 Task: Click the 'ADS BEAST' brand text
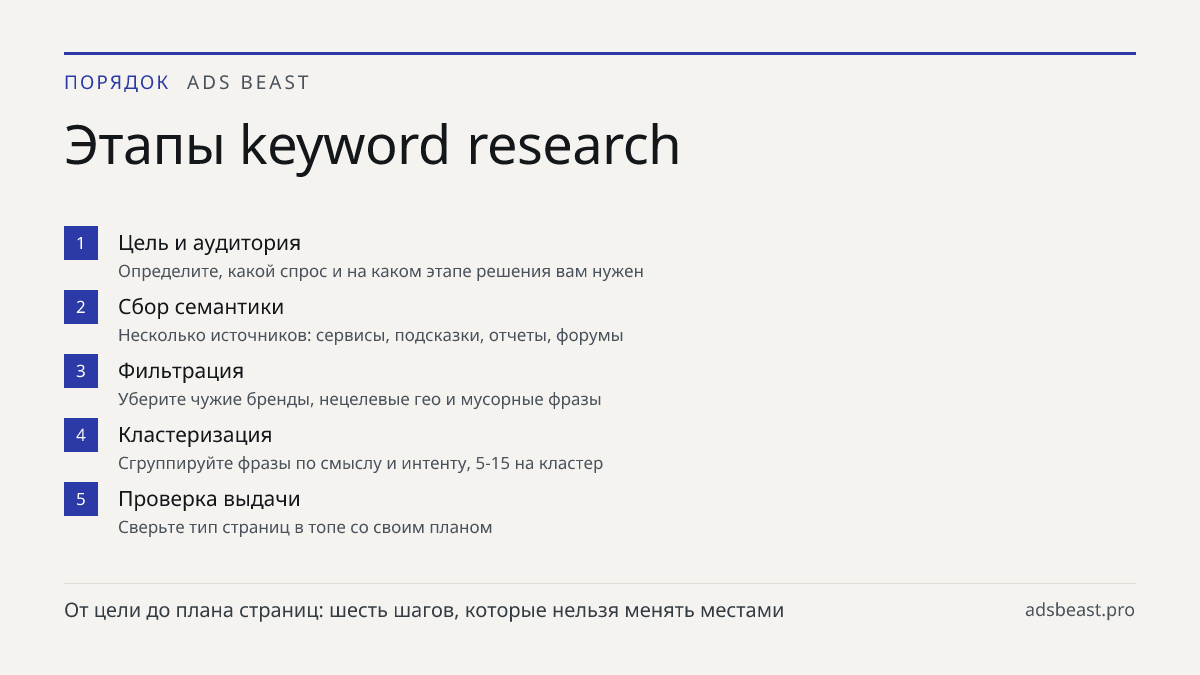coord(249,83)
